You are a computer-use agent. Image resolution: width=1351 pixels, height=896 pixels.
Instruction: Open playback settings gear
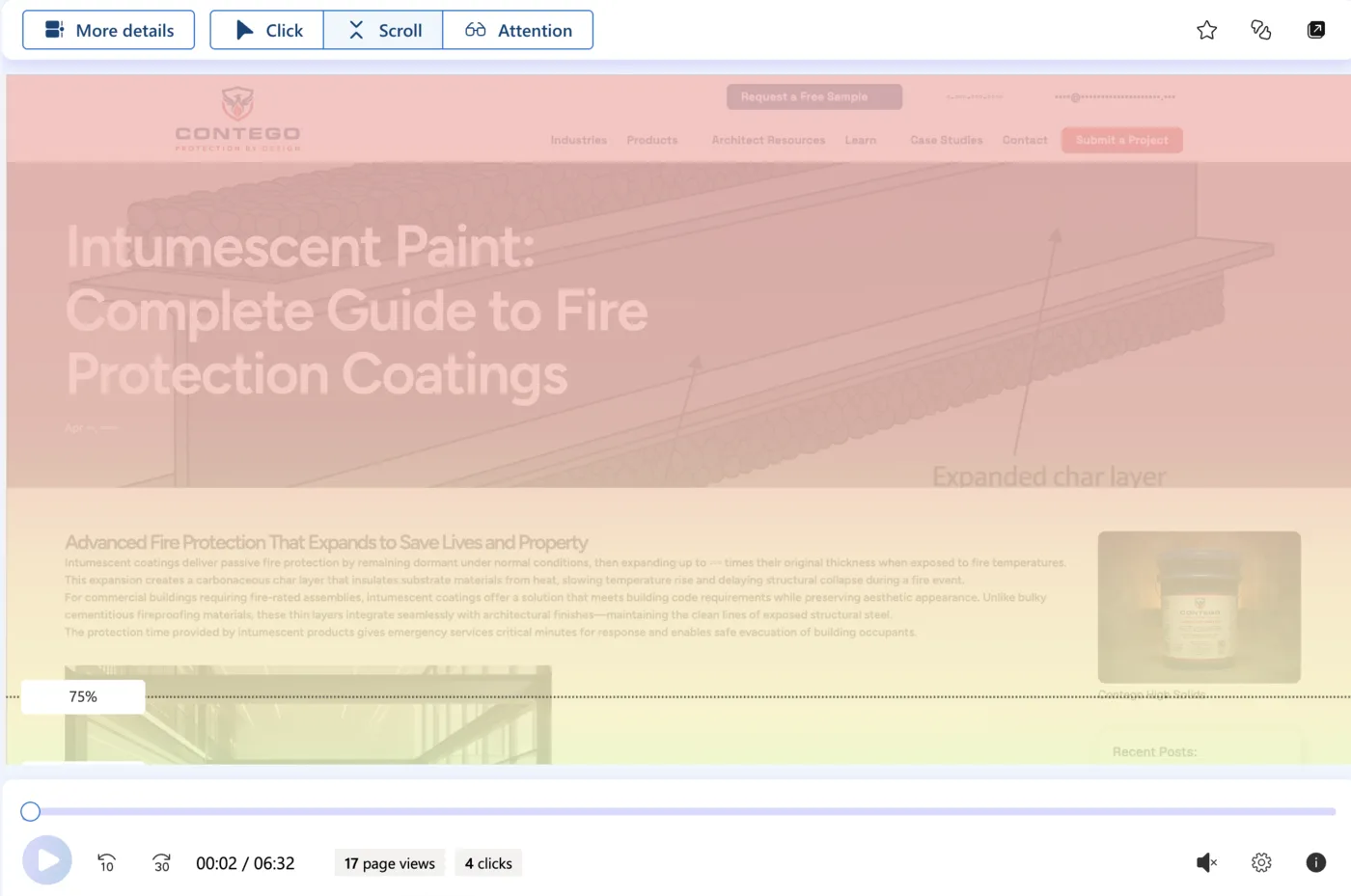[x=1261, y=862]
